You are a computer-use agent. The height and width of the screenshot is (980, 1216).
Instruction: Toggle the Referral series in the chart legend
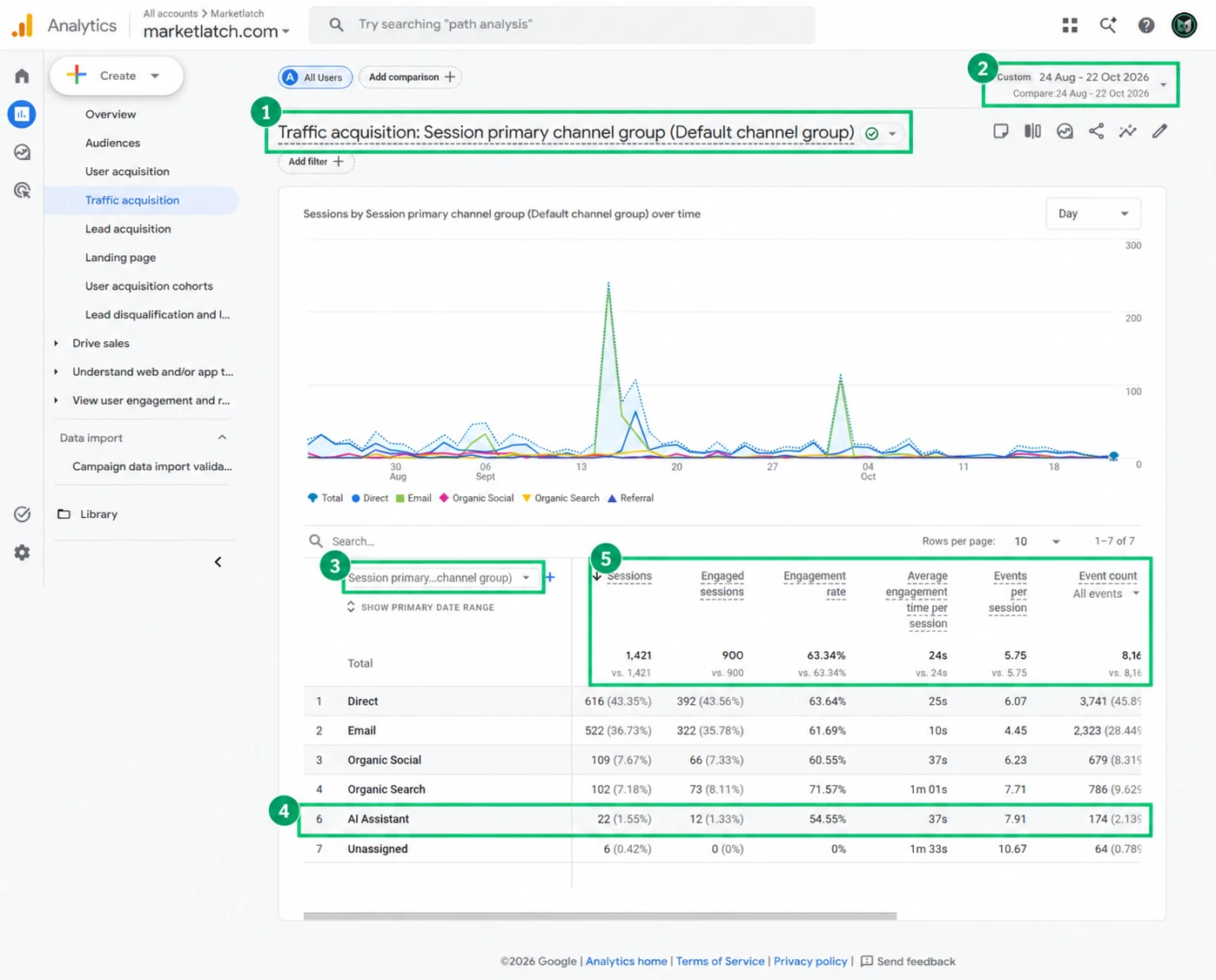[630, 499]
